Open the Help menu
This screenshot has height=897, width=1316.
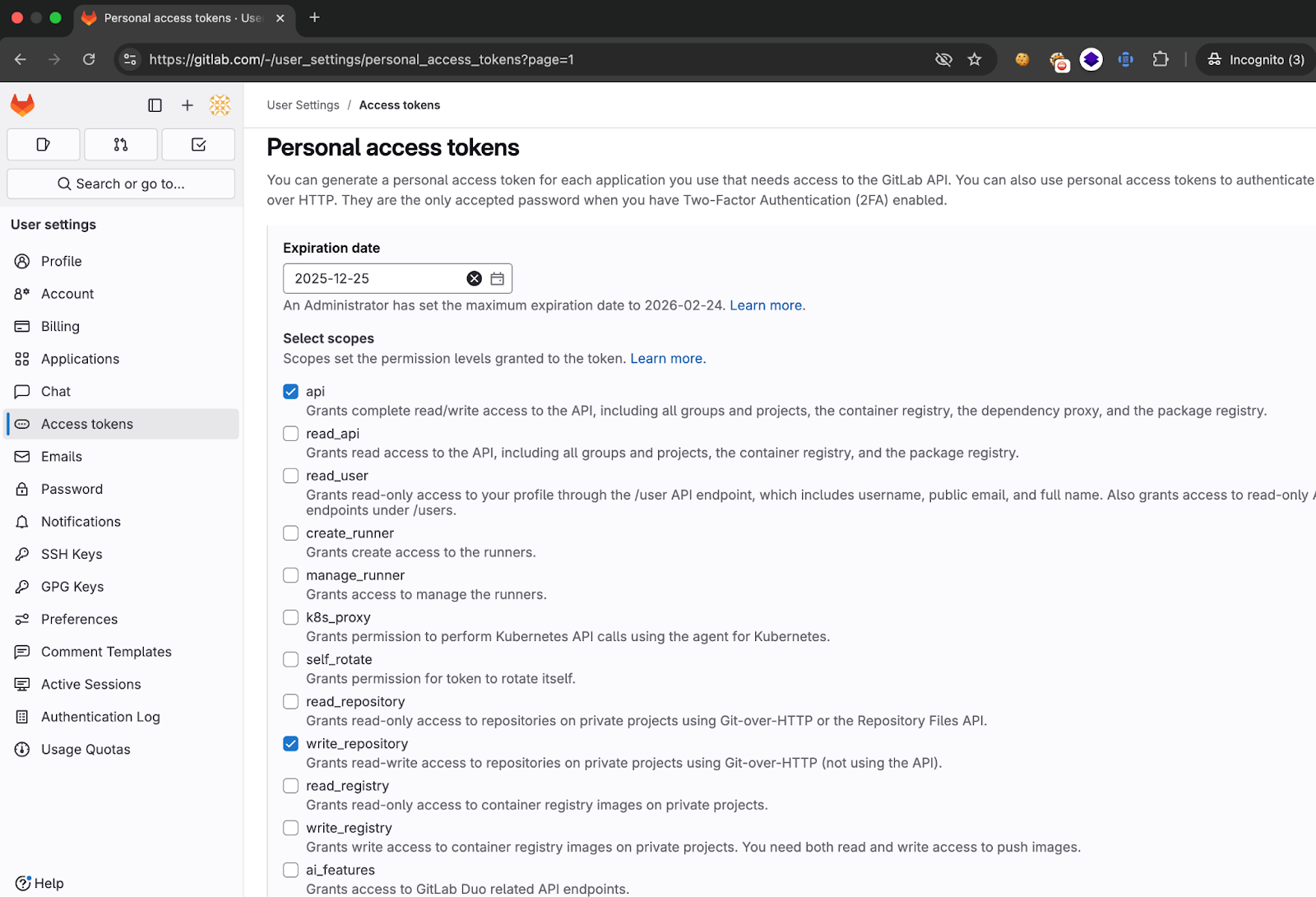(39, 883)
